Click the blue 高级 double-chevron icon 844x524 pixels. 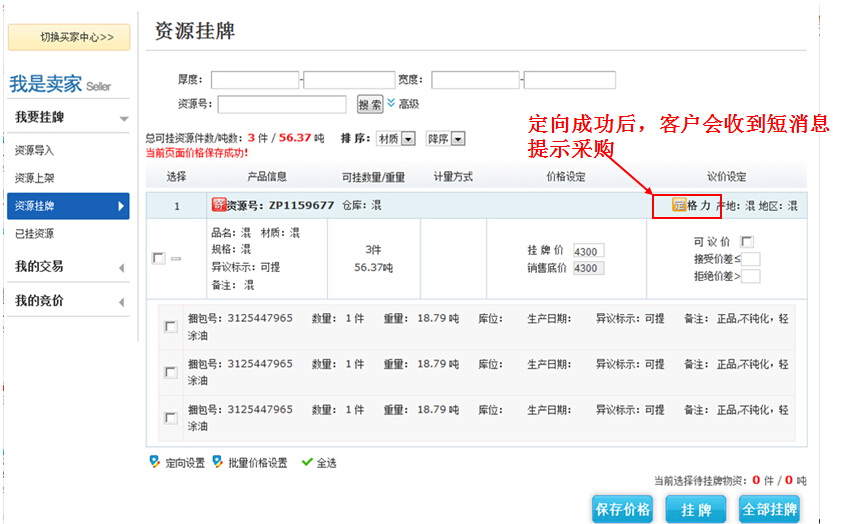(391, 103)
